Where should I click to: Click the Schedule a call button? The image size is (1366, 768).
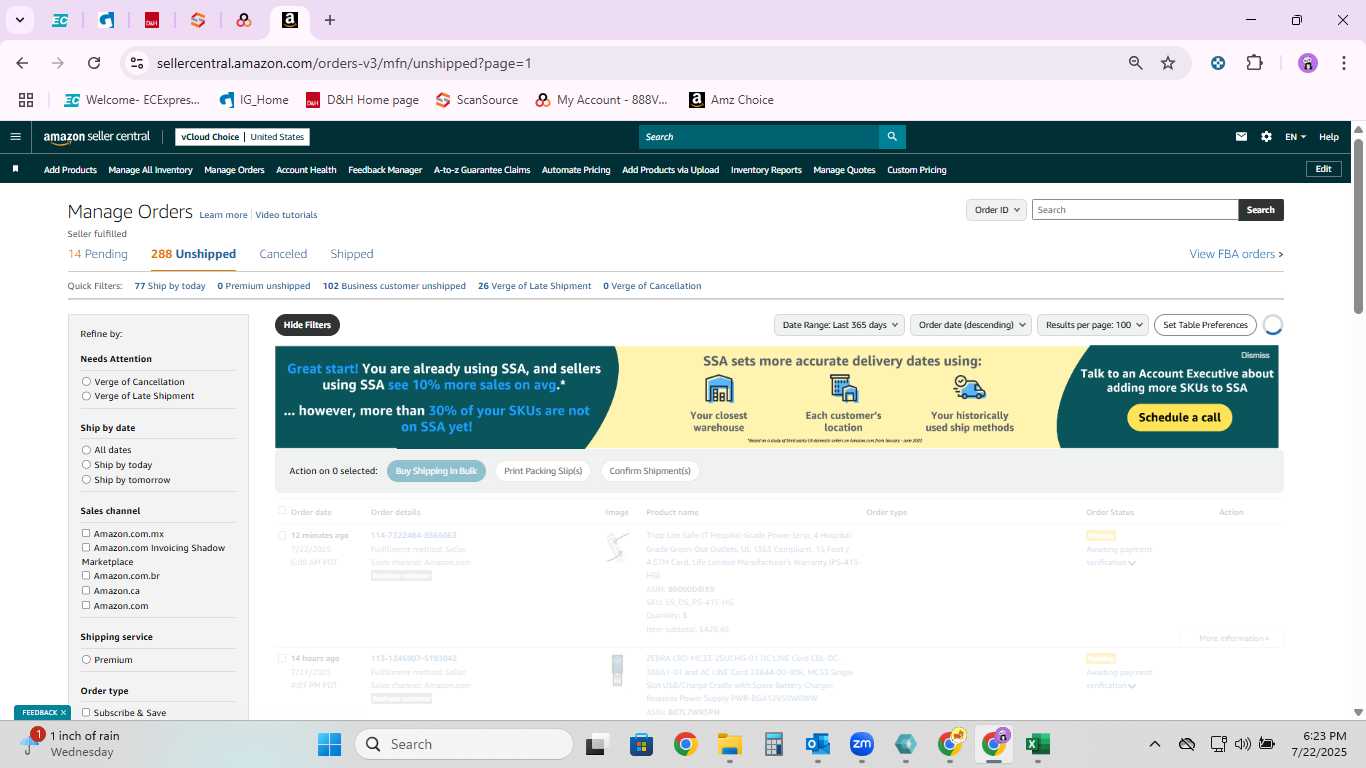[x=1179, y=417]
